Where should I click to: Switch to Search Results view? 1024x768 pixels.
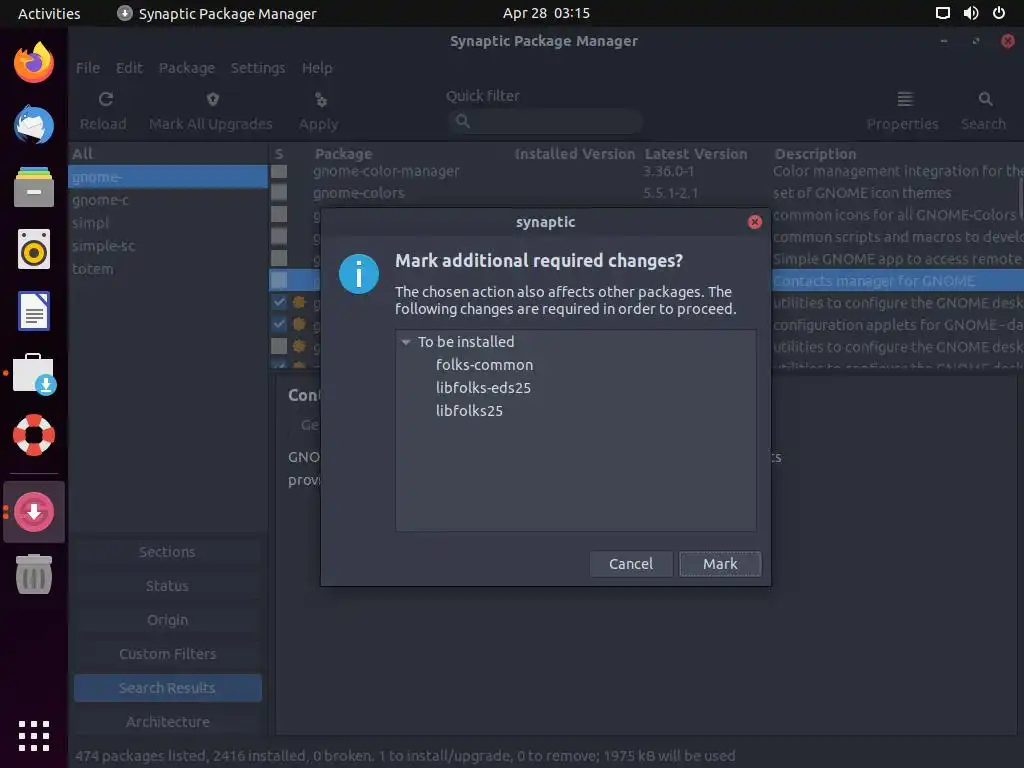coord(168,688)
